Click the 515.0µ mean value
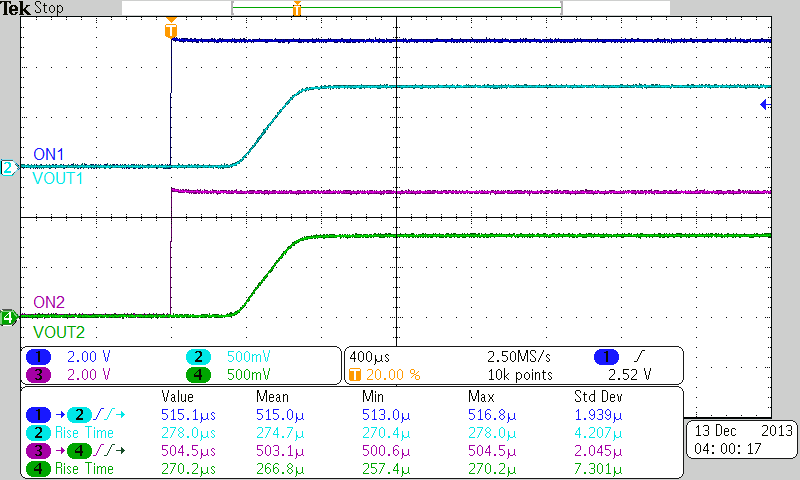This screenshot has width=800, height=480. [280, 415]
